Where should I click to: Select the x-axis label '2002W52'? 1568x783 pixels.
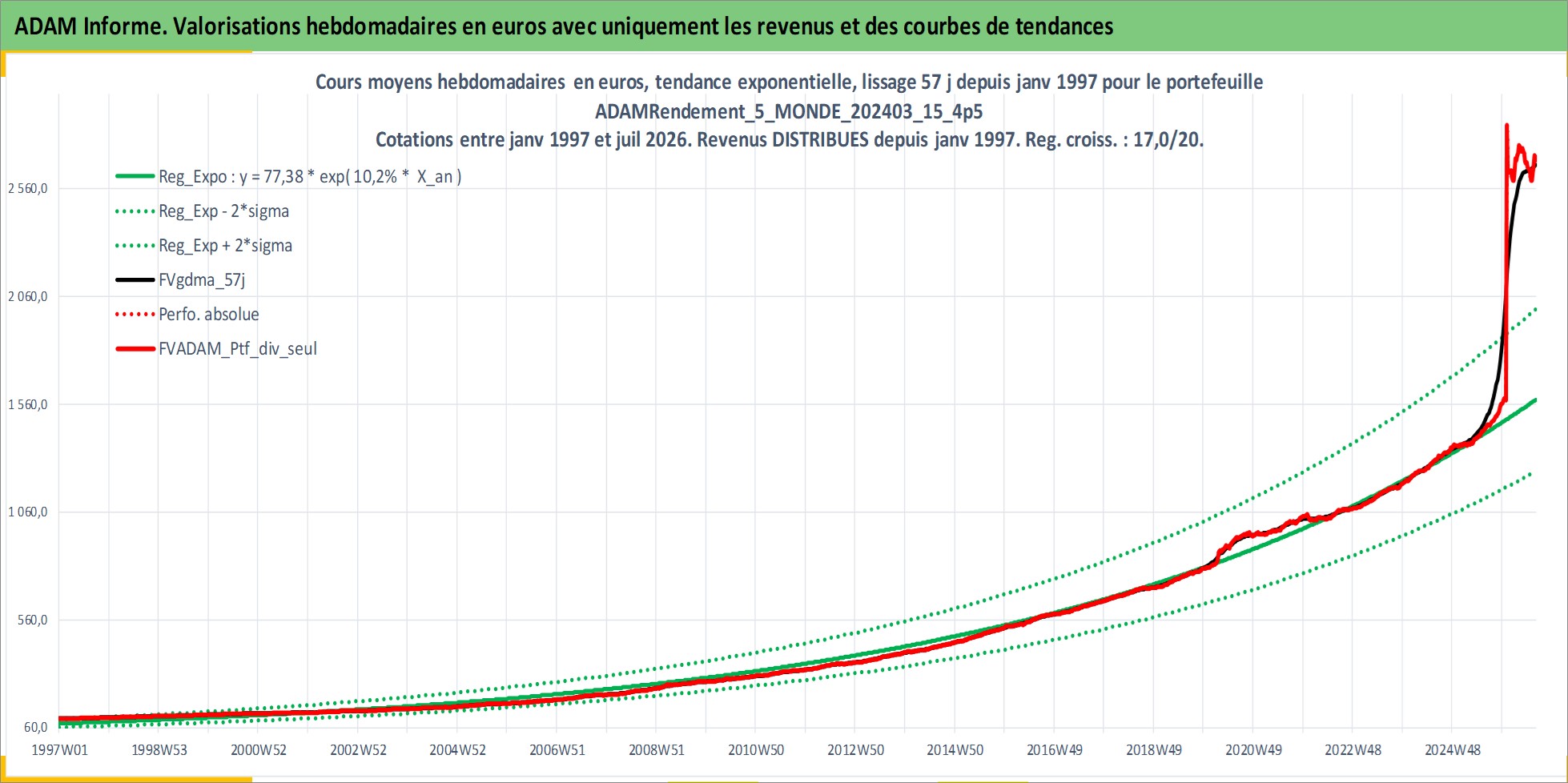click(358, 750)
